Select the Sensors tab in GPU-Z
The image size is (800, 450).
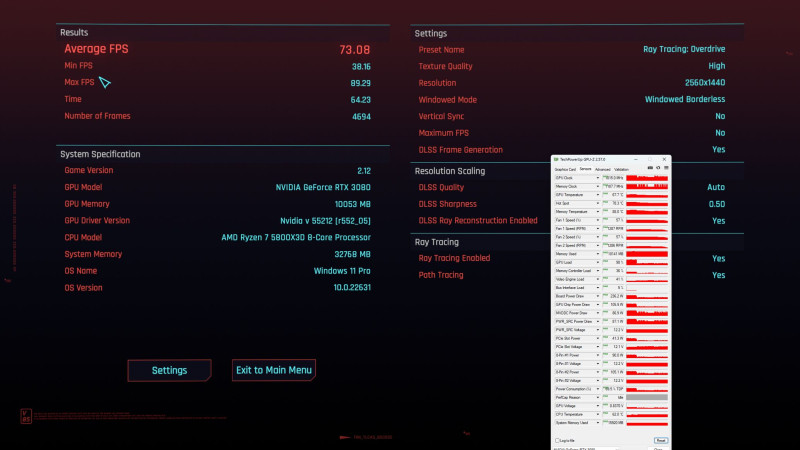(x=585, y=169)
